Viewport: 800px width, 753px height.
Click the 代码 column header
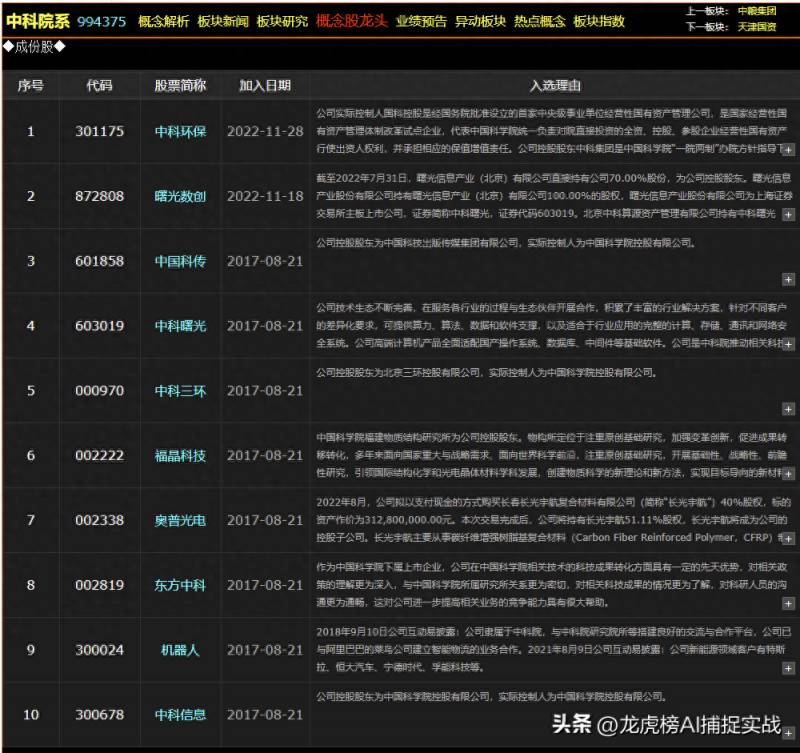[99, 85]
